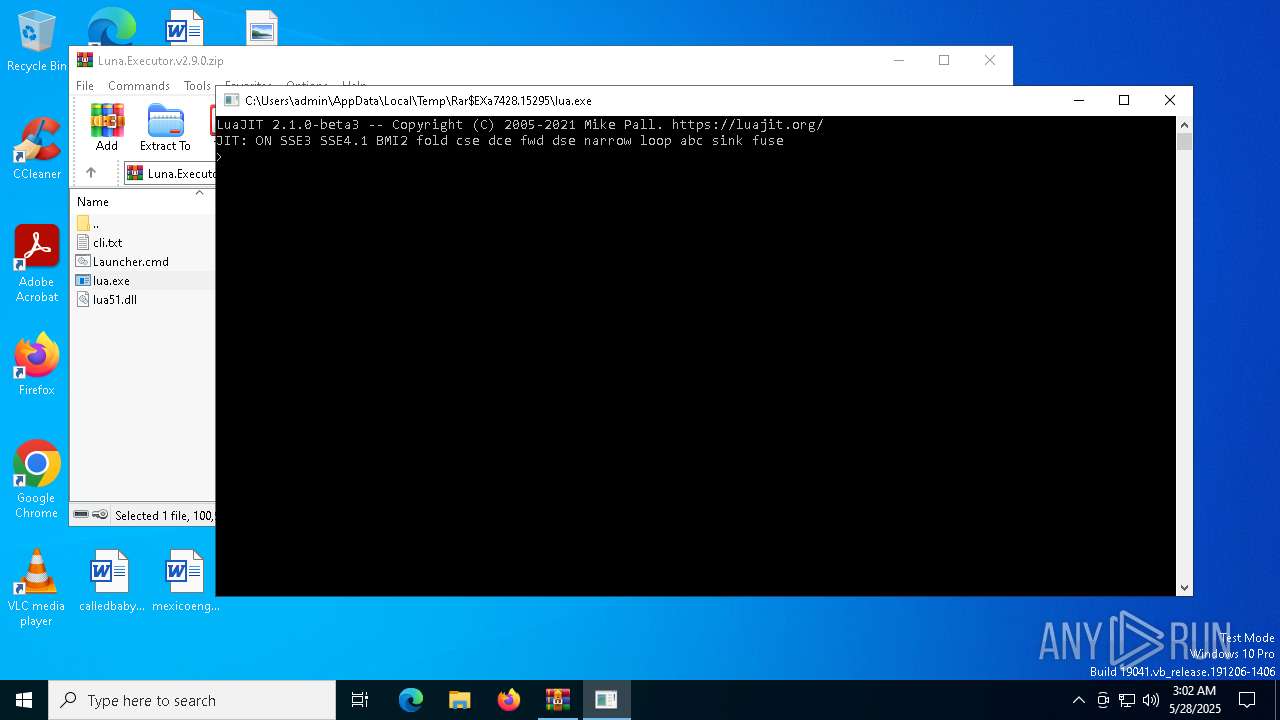Go up one folder in WinRAR
The height and width of the screenshot is (720, 1280).
(91, 173)
